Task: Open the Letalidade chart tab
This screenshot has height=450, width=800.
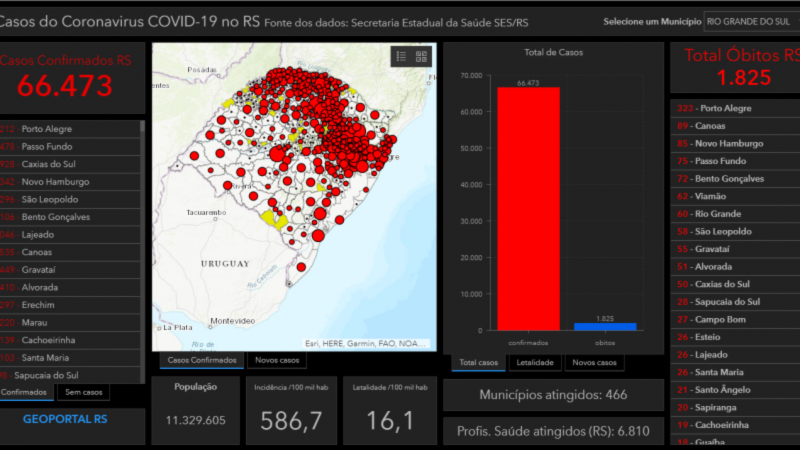Action: pos(535,363)
